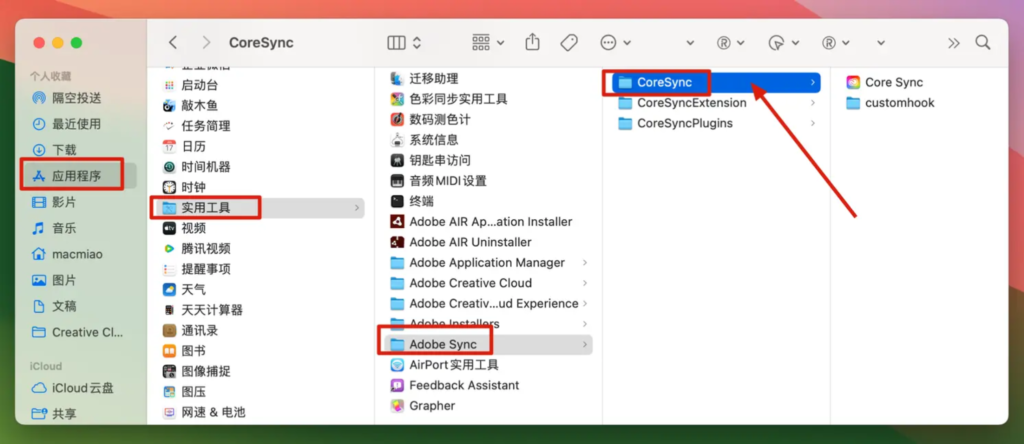Click the iCloud云盘 cloud sidebar icon
1024x444 pixels.
[x=39, y=388]
